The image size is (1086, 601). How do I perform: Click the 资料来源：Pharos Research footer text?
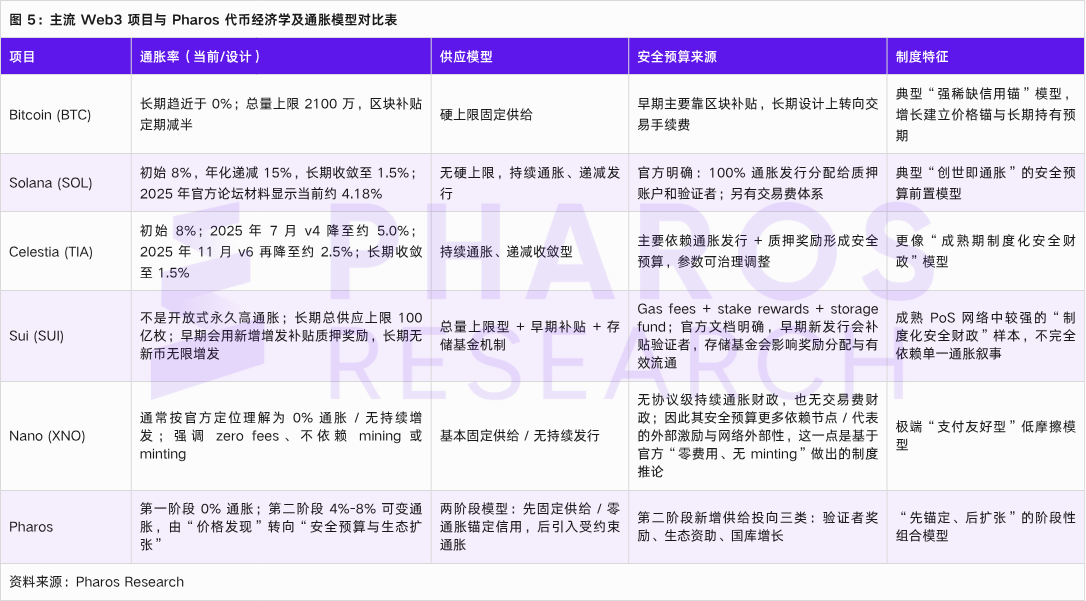tap(96, 582)
